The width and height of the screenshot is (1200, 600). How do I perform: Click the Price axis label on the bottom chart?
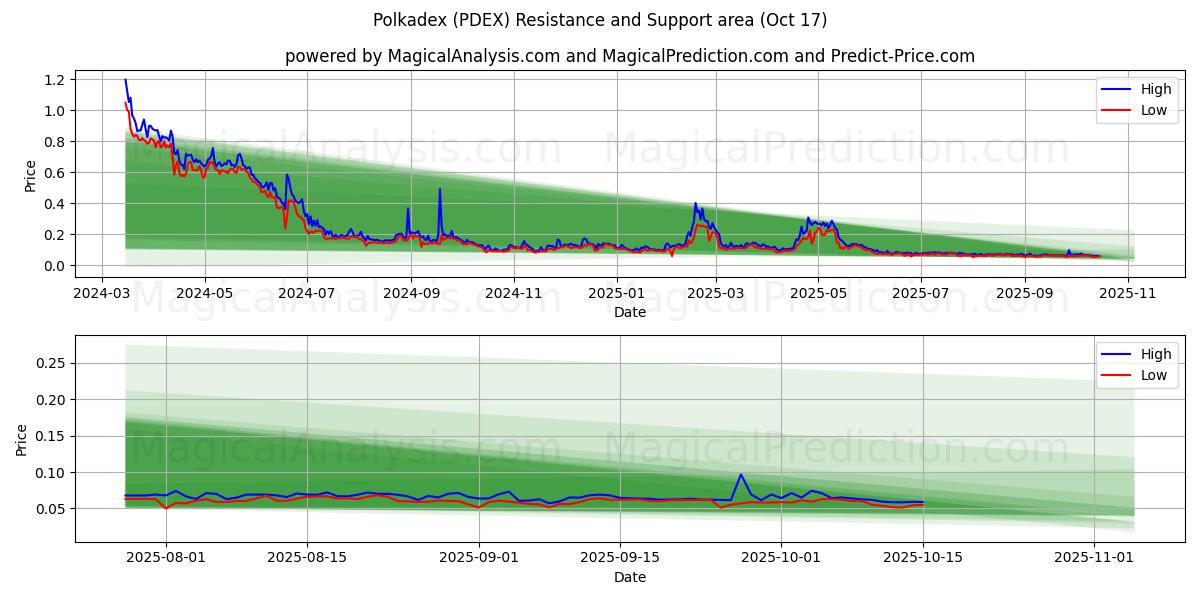pos(23,440)
